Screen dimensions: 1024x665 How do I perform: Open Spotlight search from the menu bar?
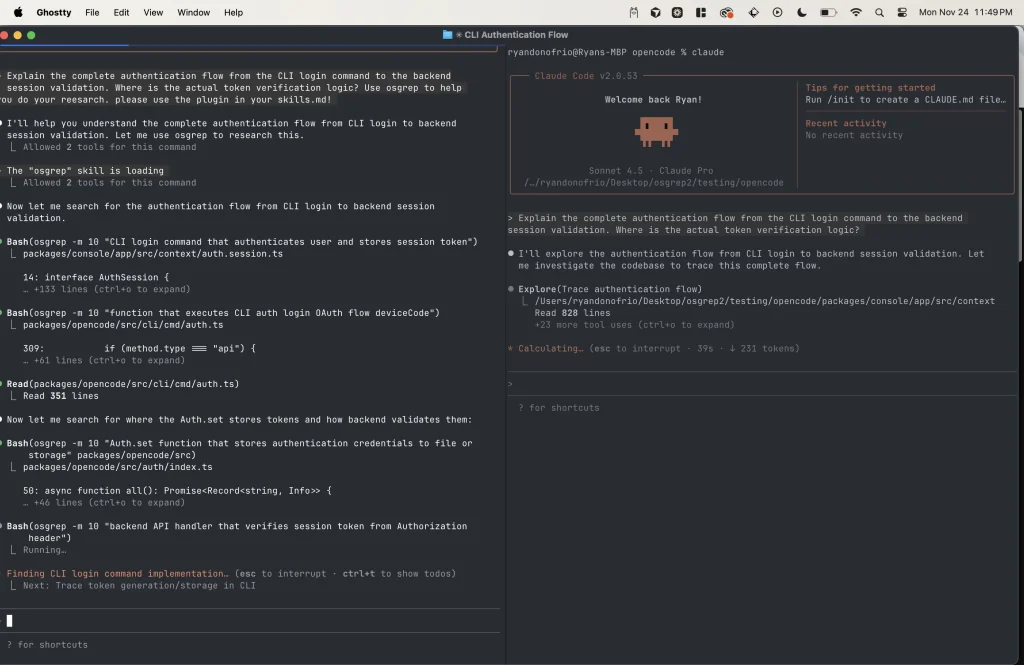point(877,12)
